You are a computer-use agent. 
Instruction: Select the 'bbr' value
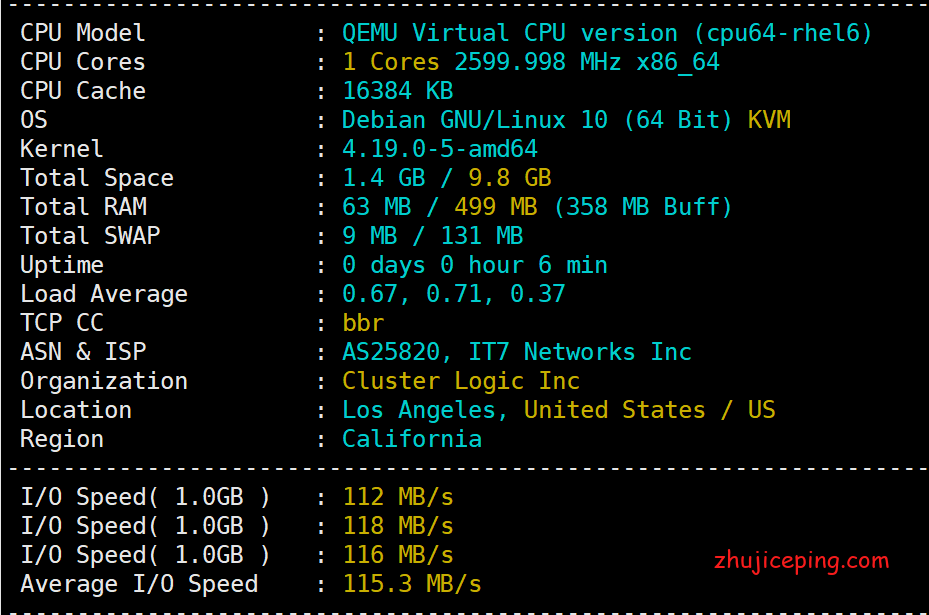[x=363, y=323]
